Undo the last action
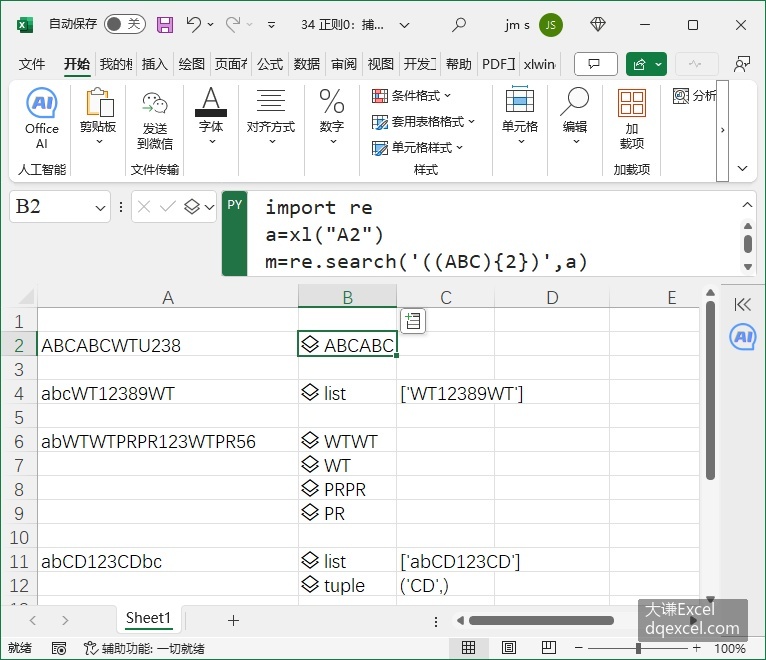The width and height of the screenshot is (766, 660). click(x=194, y=24)
